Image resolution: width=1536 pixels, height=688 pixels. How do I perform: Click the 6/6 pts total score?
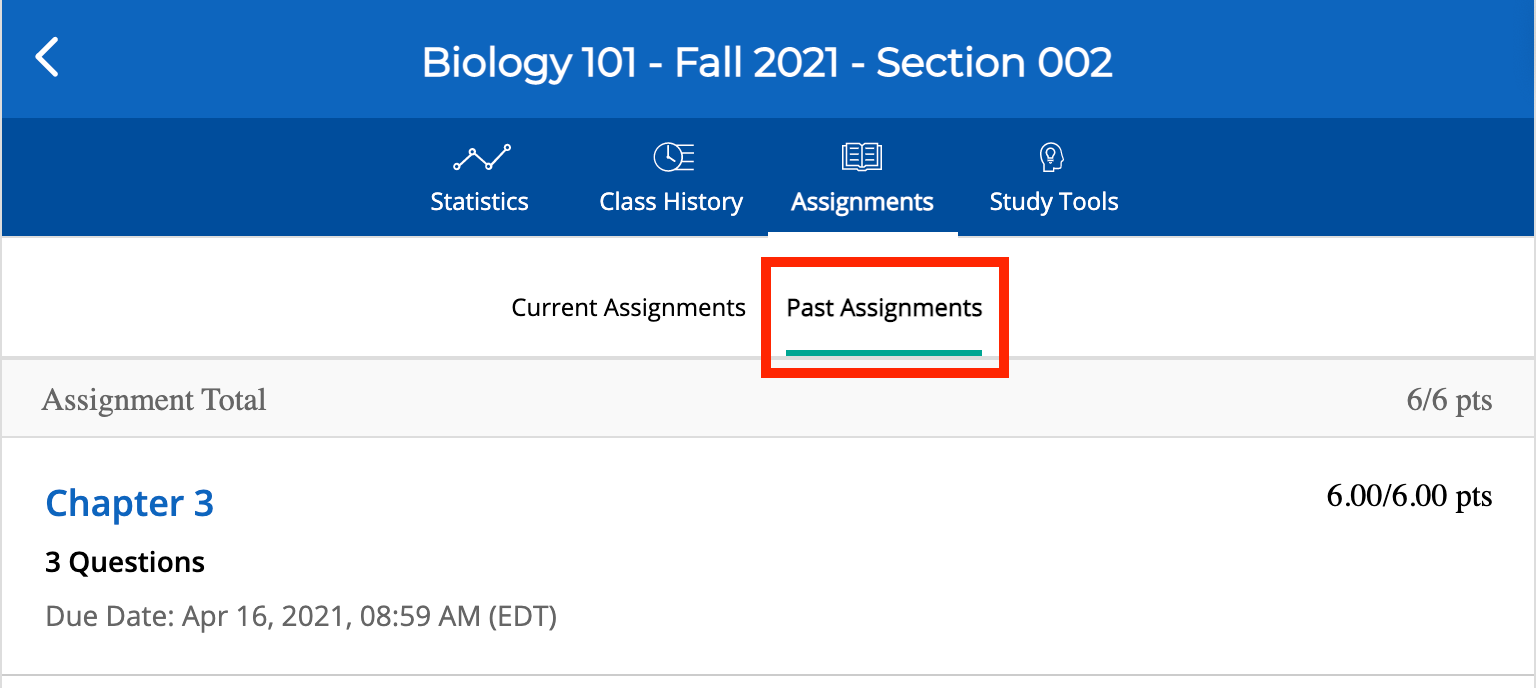click(x=1449, y=399)
